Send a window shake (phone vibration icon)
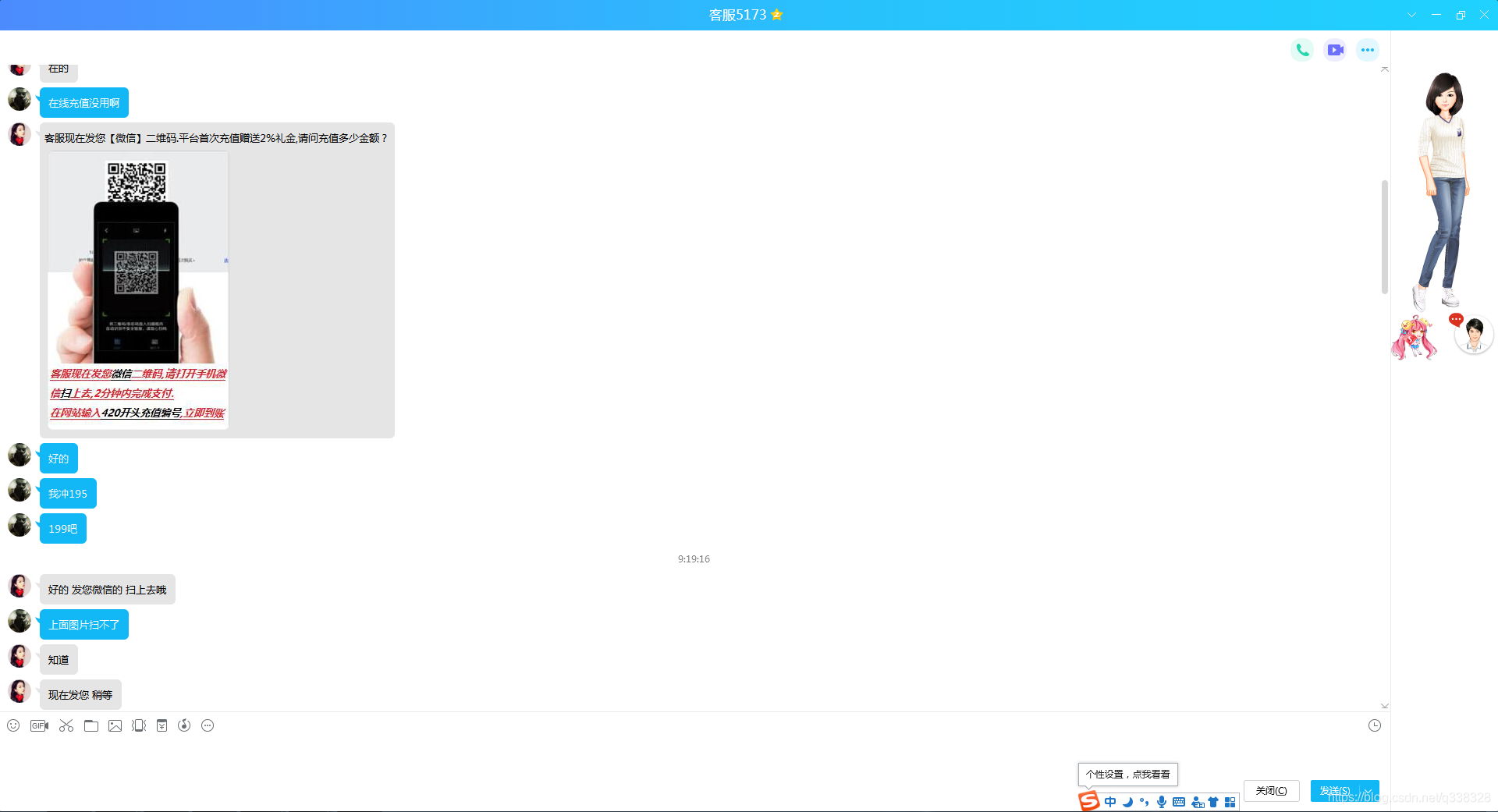 coord(139,725)
